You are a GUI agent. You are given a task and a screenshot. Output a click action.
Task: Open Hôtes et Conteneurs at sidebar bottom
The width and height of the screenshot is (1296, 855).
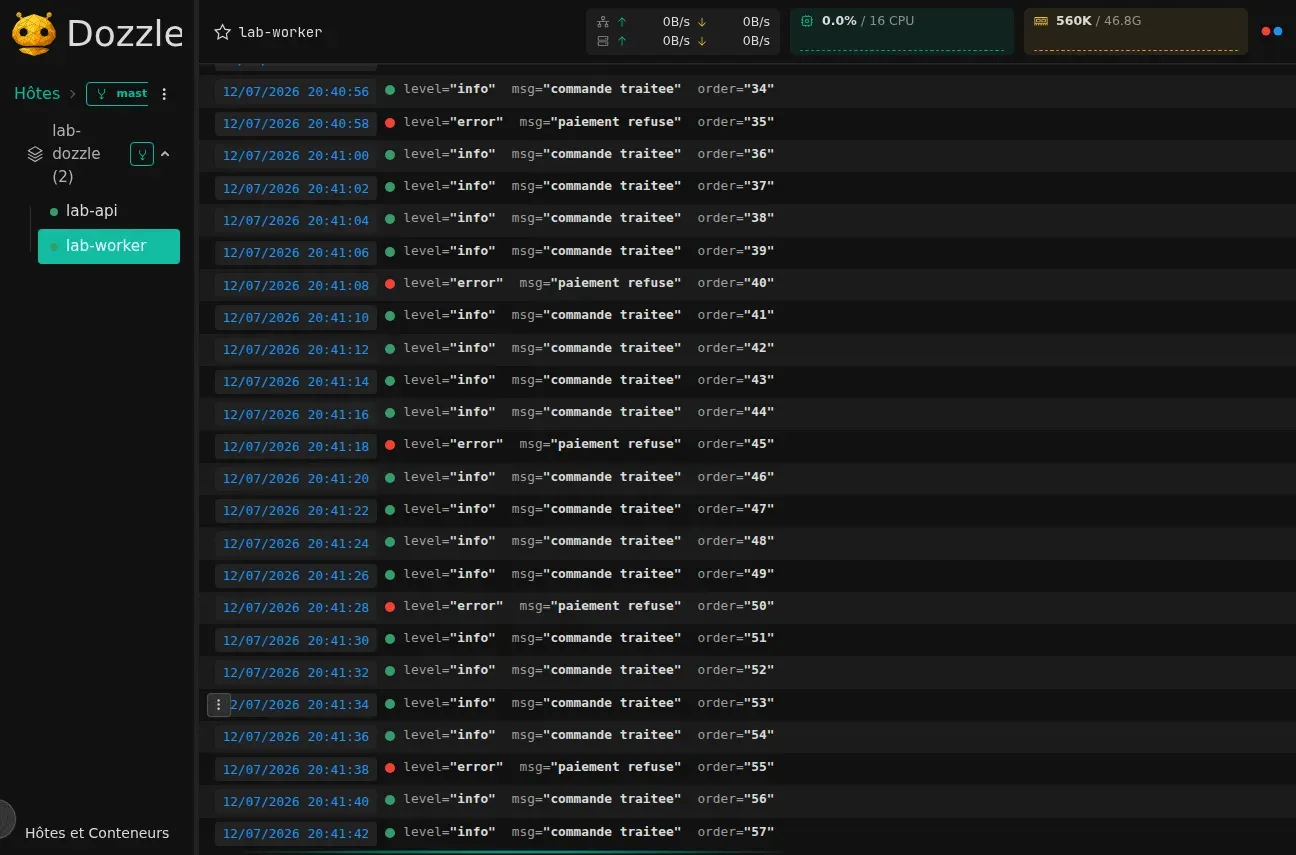coord(97,833)
